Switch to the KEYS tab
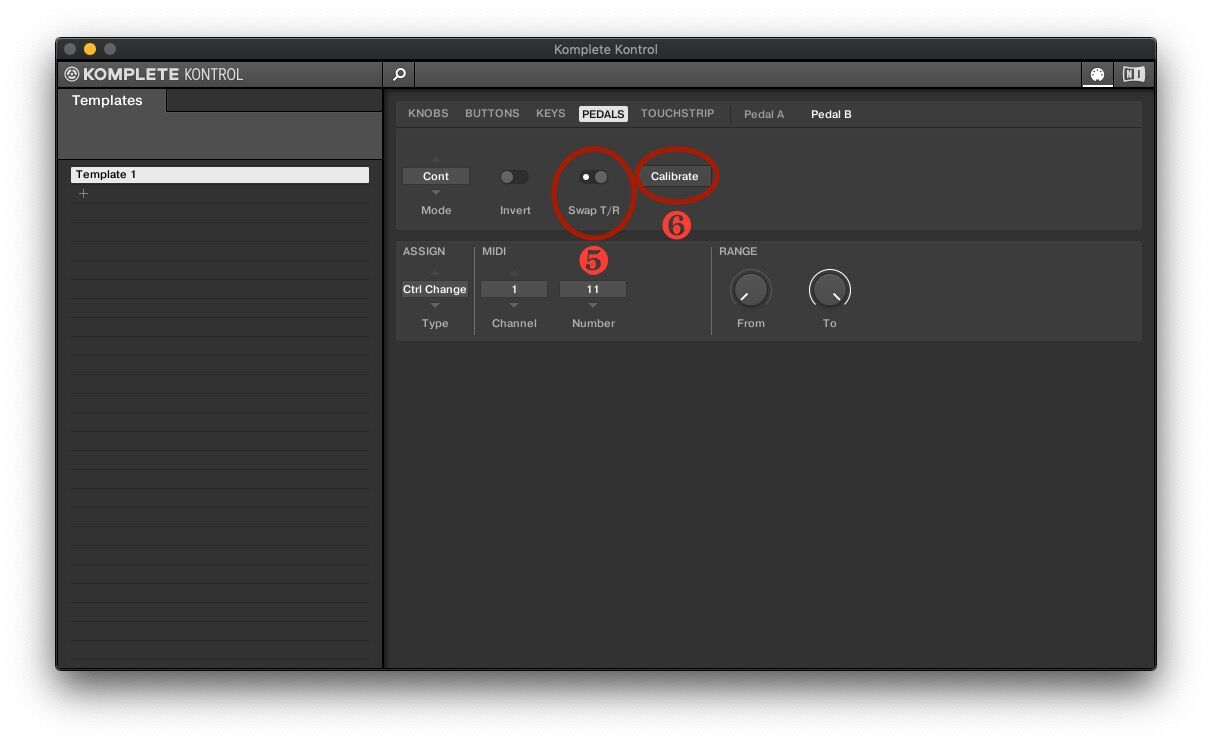This screenshot has height=744, width=1212. (550, 114)
